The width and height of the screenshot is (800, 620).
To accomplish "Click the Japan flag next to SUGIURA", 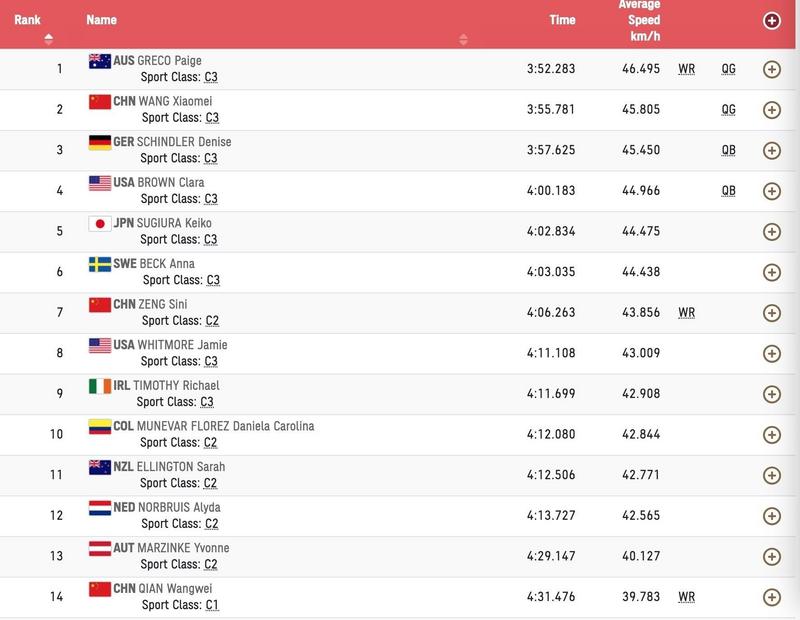I will click(x=100, y=224).
